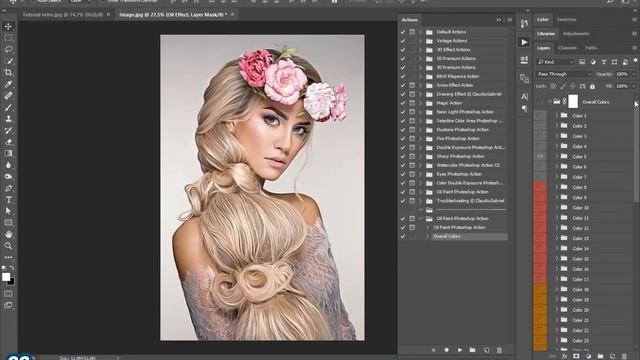Click the background color swatch
This screenshot has height=360, width=640.
pyautogui.click(x=11, y=281)
